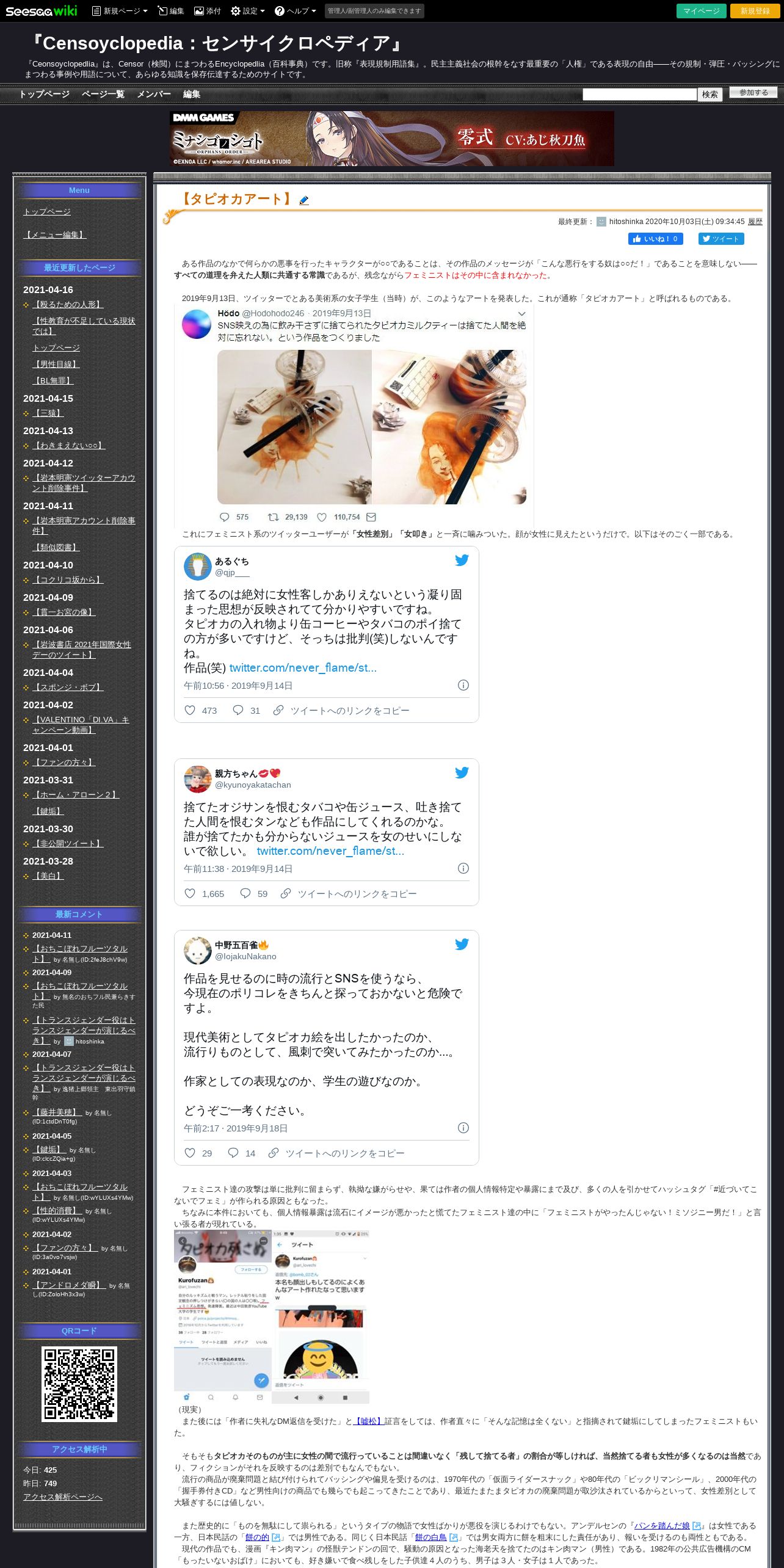Click the envelope share icon in Hödo tweet
784x1568 pixels.
[371, 517]
